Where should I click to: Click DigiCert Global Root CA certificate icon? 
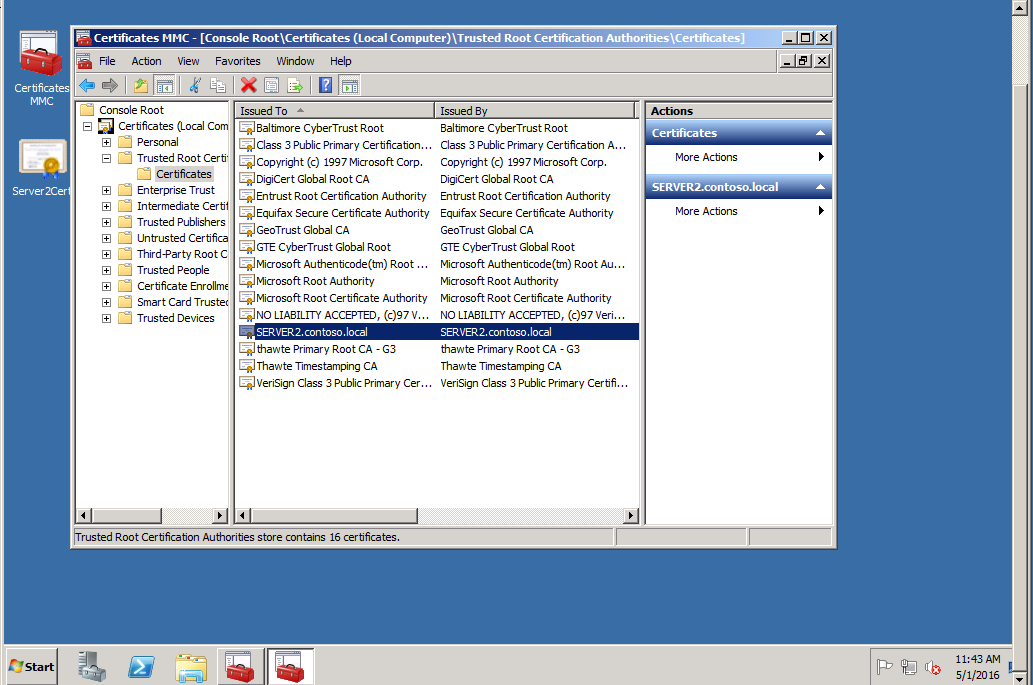point(247,179)
